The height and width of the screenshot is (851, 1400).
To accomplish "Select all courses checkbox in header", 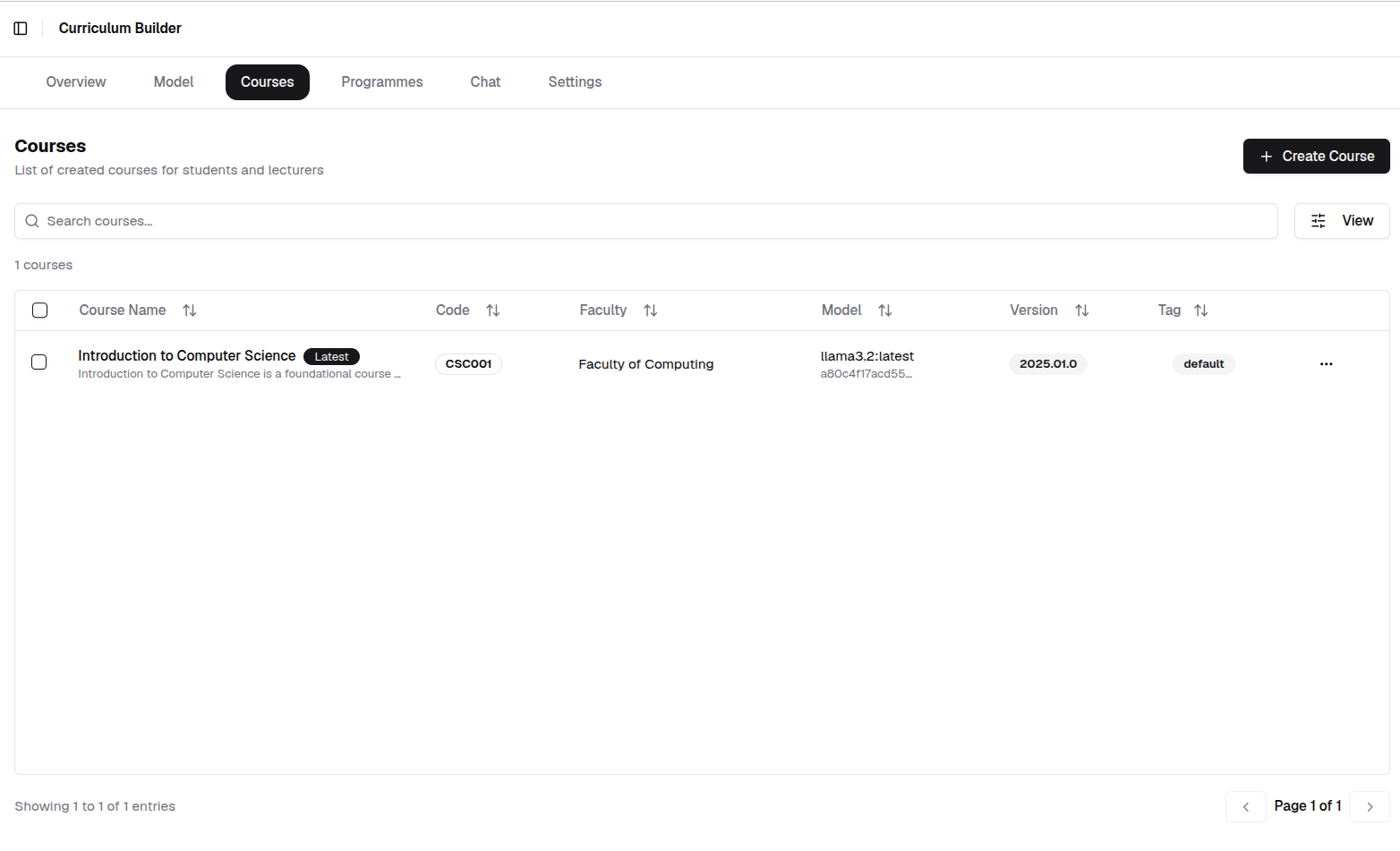I will 39,311.
